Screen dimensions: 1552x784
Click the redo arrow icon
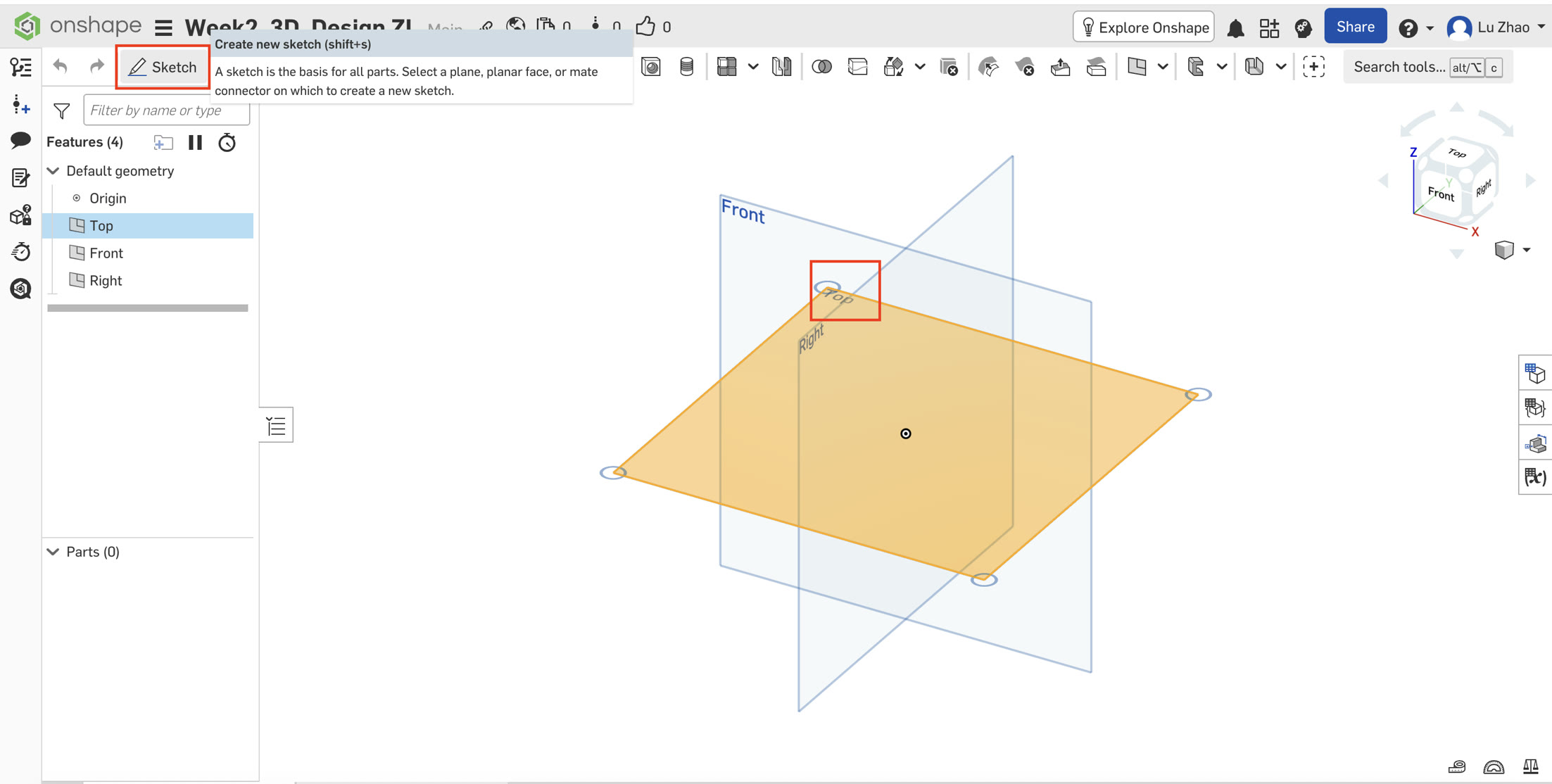pos(96,66)
